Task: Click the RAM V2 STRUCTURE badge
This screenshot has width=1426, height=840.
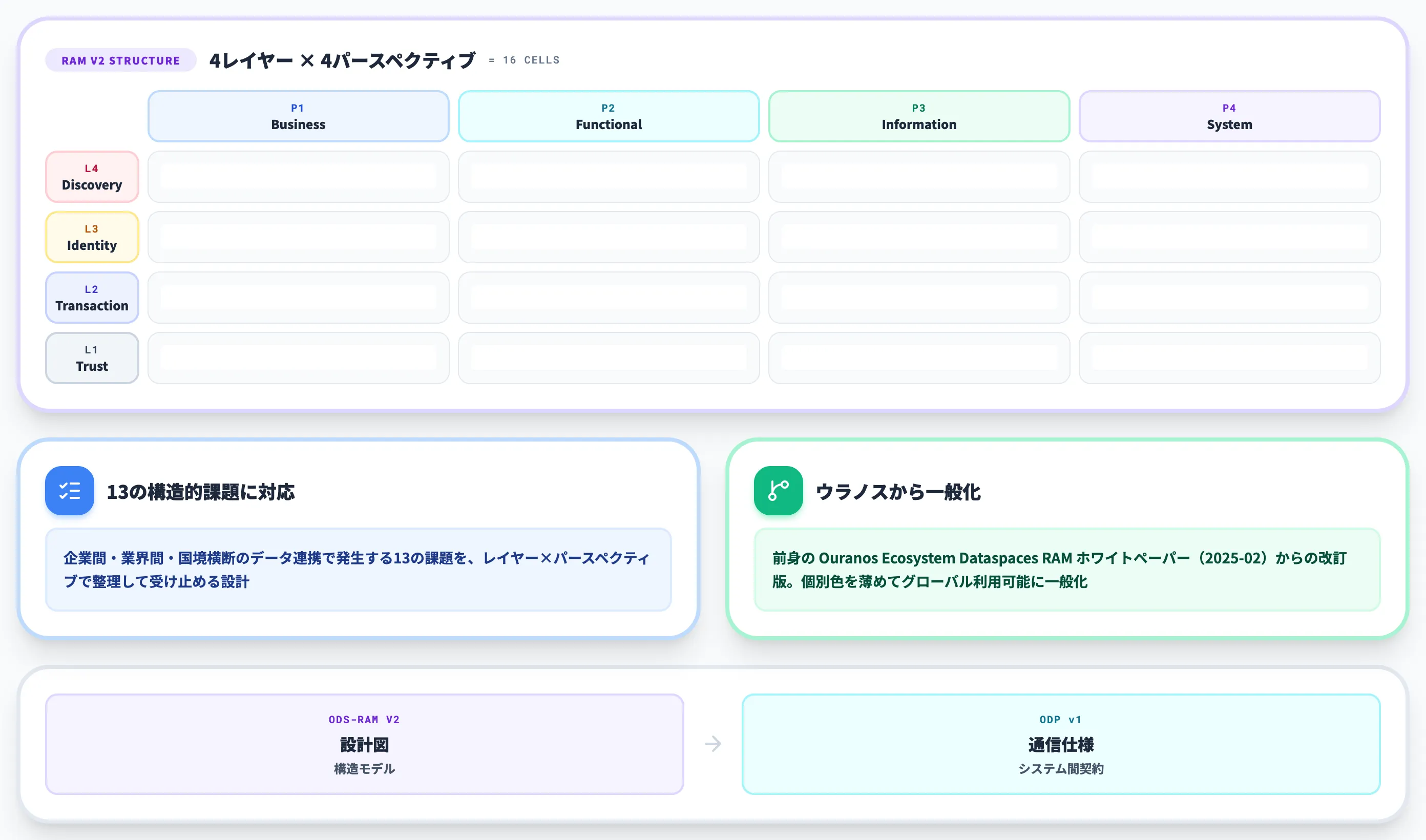Action: coord(120,60)
